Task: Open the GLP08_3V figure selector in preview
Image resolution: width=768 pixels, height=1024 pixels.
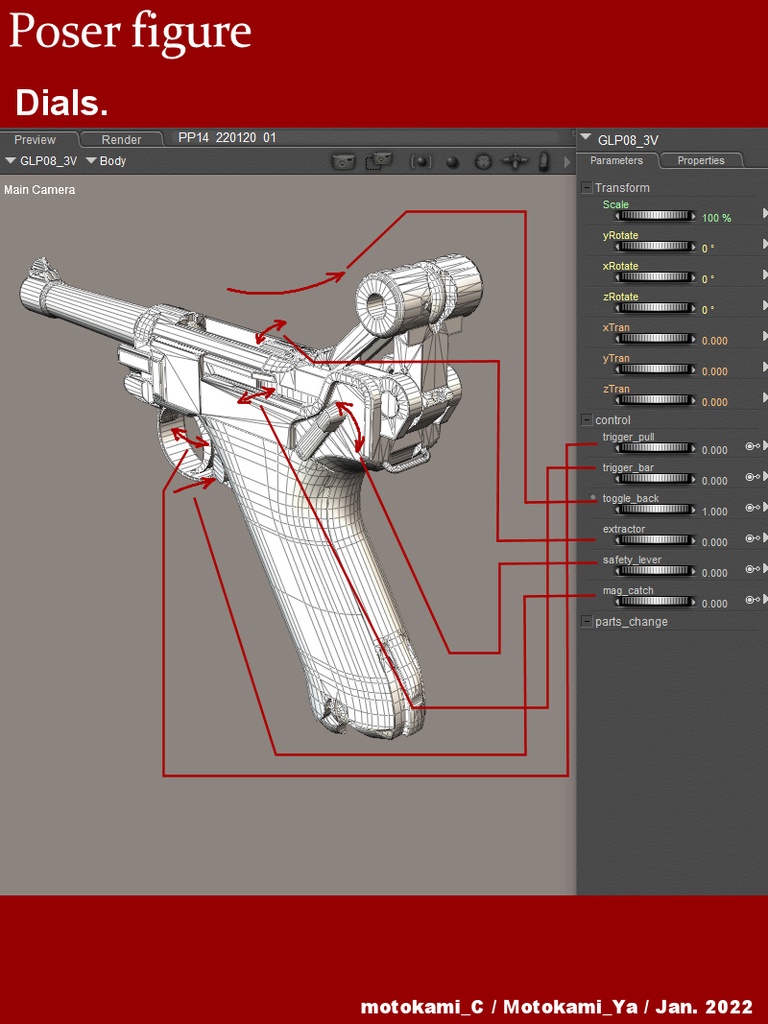Action: point(41,161)
